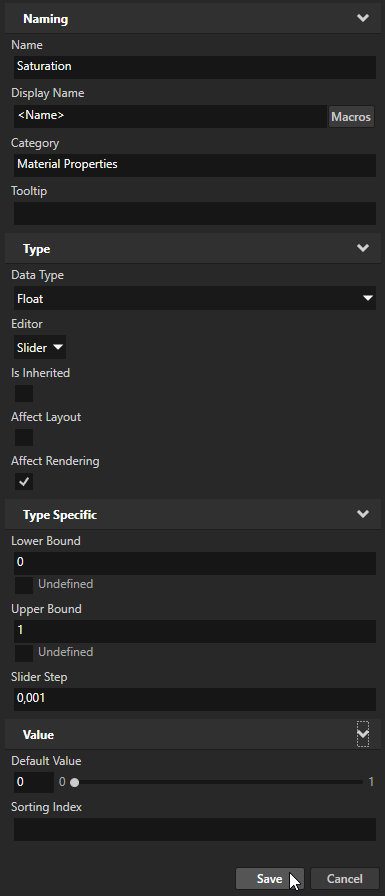Toggle the Affect Layout checkbox
385x896 pixels.
click(x=23, y=438)
